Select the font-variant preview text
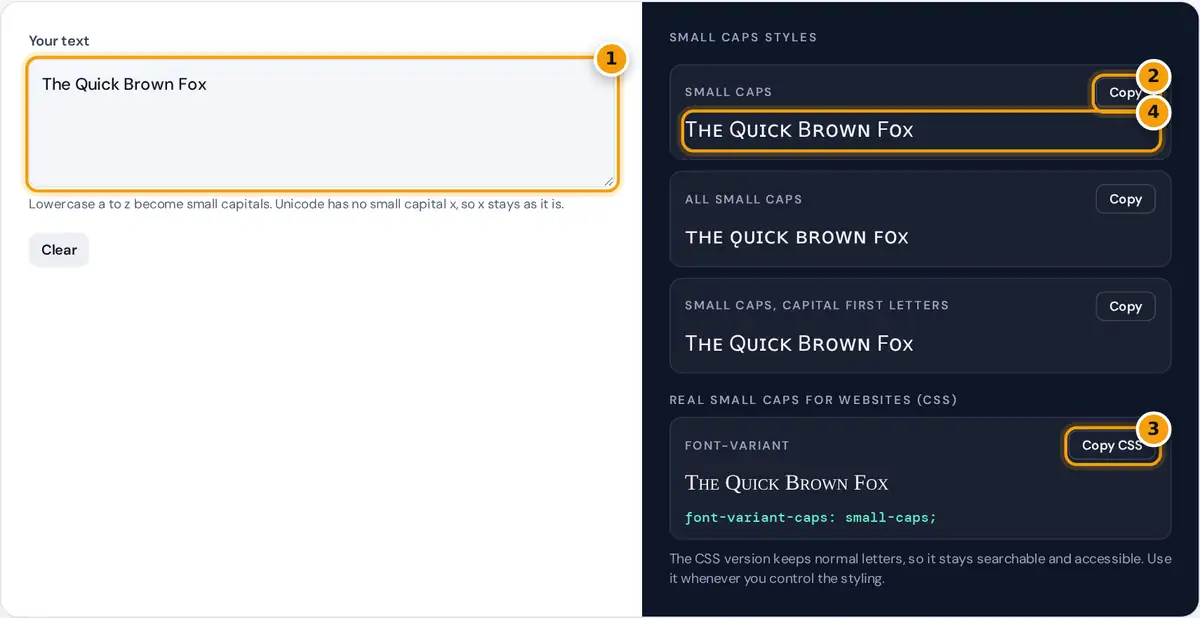Image resolution: width=1200 pixels, height=618 pixels. click(787, 483)
